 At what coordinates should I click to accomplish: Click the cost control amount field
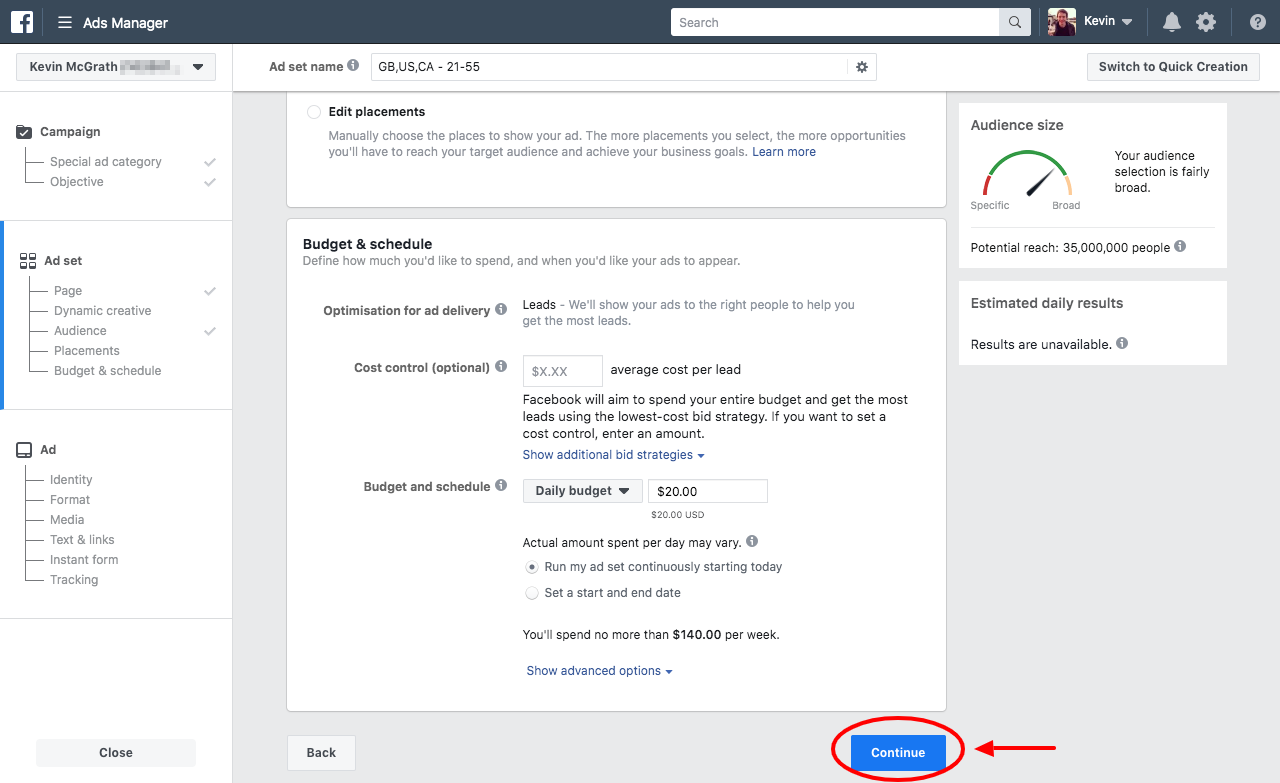tap(562, 371)
